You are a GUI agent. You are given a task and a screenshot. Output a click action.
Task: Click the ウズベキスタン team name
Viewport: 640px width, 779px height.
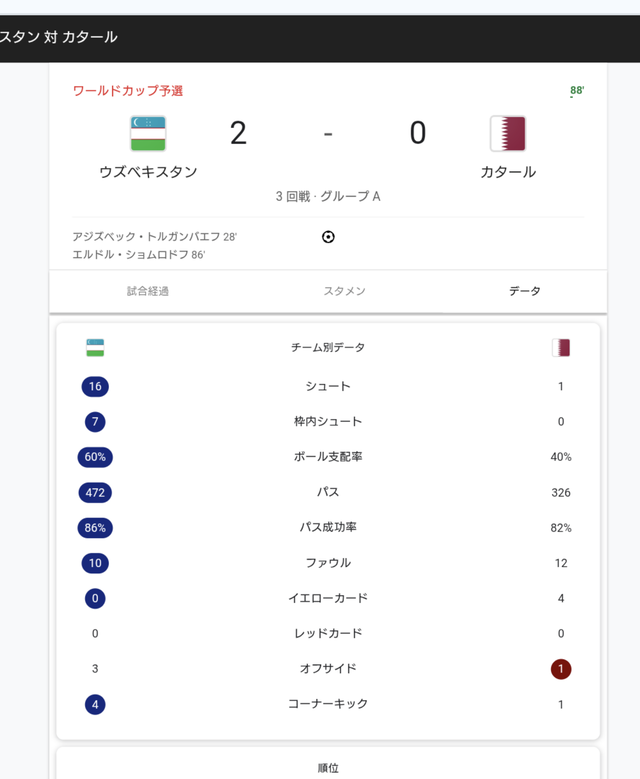[x=148, y=172]
